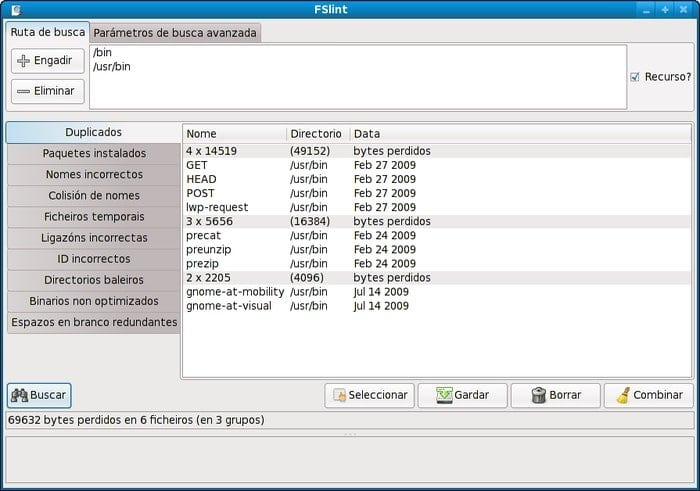Show Ficheiros temporais section
Viewport: 700px width, 491px height.
click(x=94, y=216)
